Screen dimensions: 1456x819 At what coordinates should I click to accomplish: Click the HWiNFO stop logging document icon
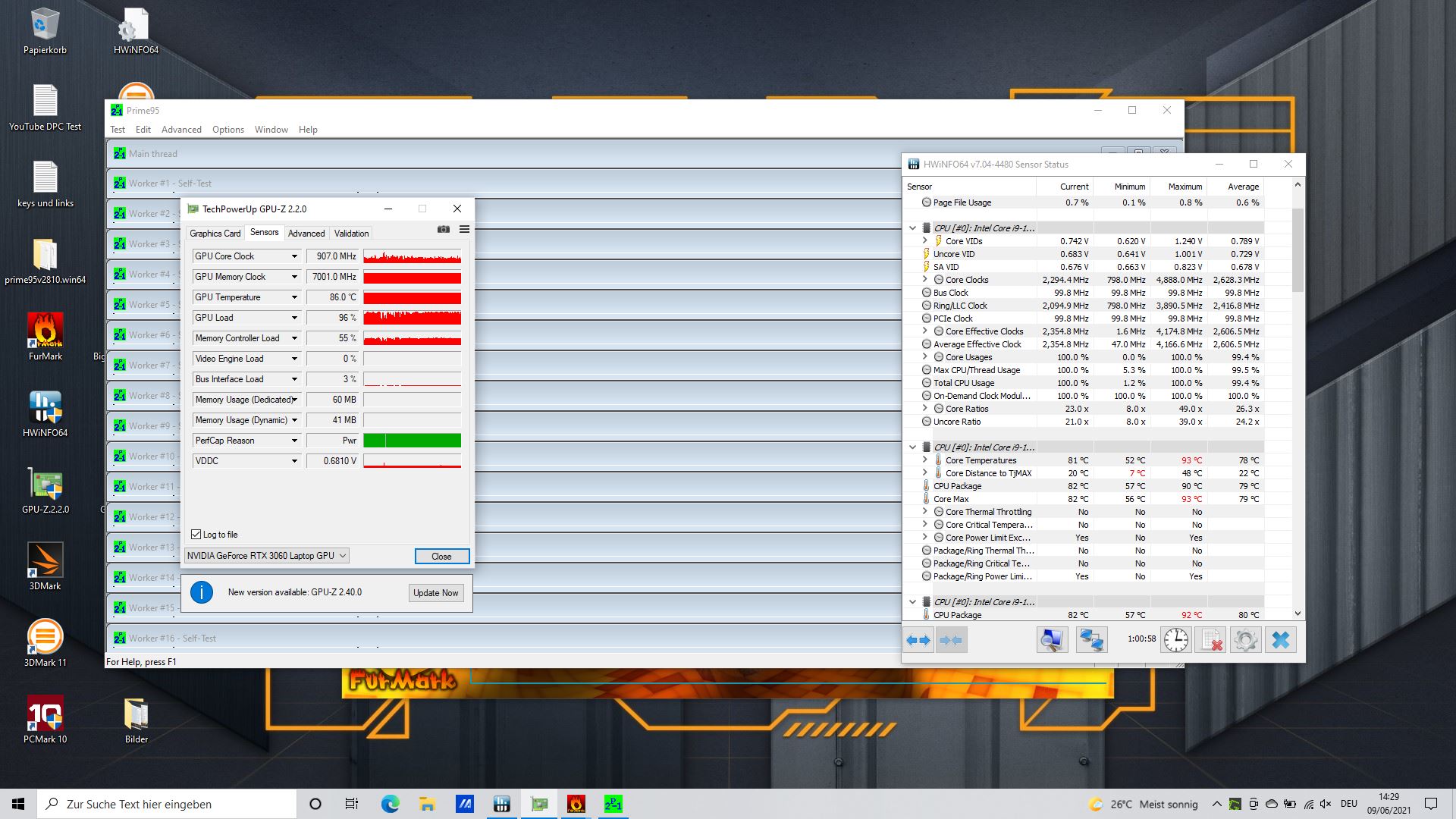[x=1211, y=640]
